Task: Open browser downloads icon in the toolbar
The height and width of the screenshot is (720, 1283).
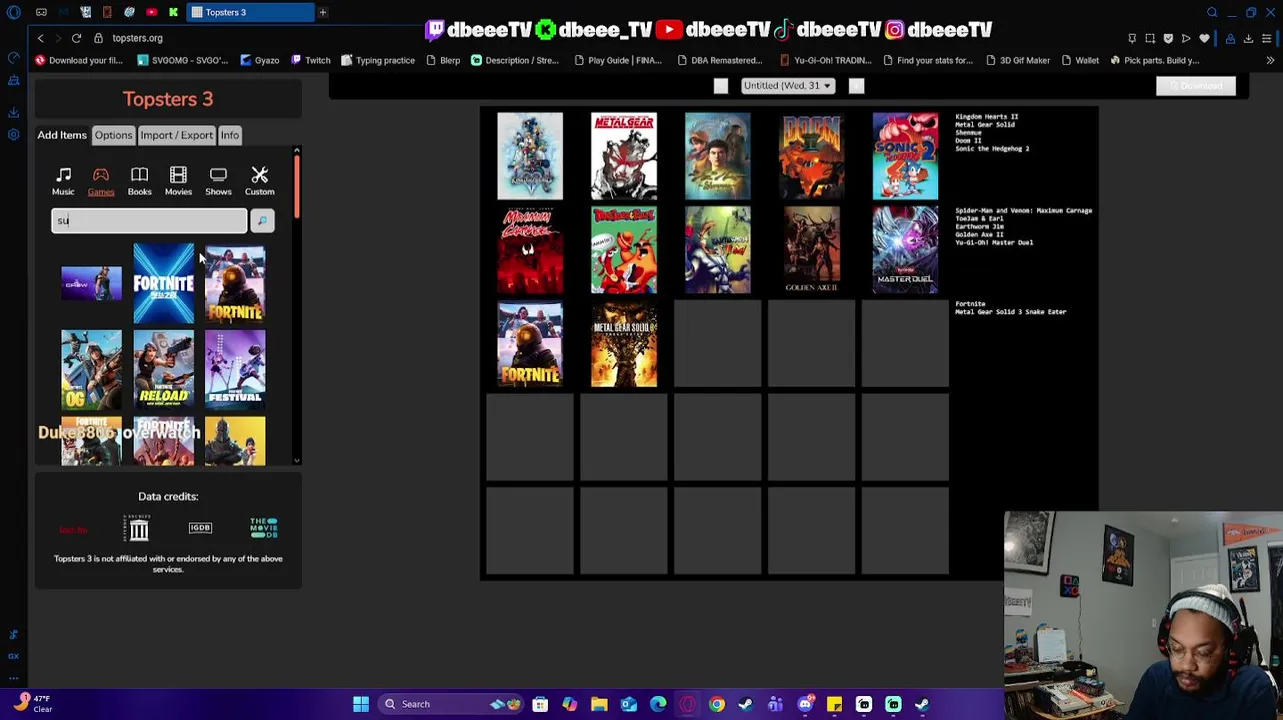Action: pyautogui.click(x=1248, y=38)
